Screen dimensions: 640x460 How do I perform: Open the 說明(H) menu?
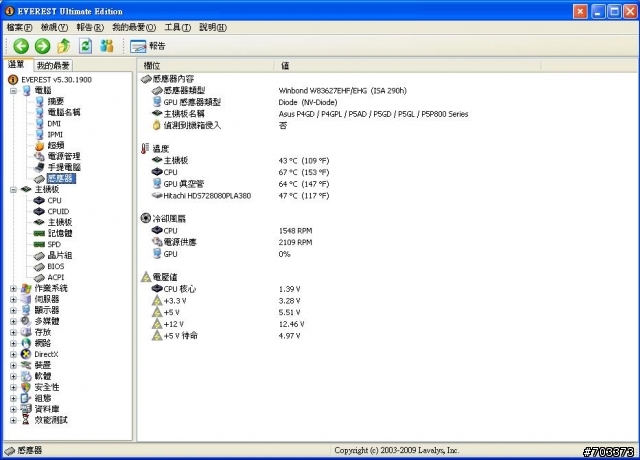[213, 27]
